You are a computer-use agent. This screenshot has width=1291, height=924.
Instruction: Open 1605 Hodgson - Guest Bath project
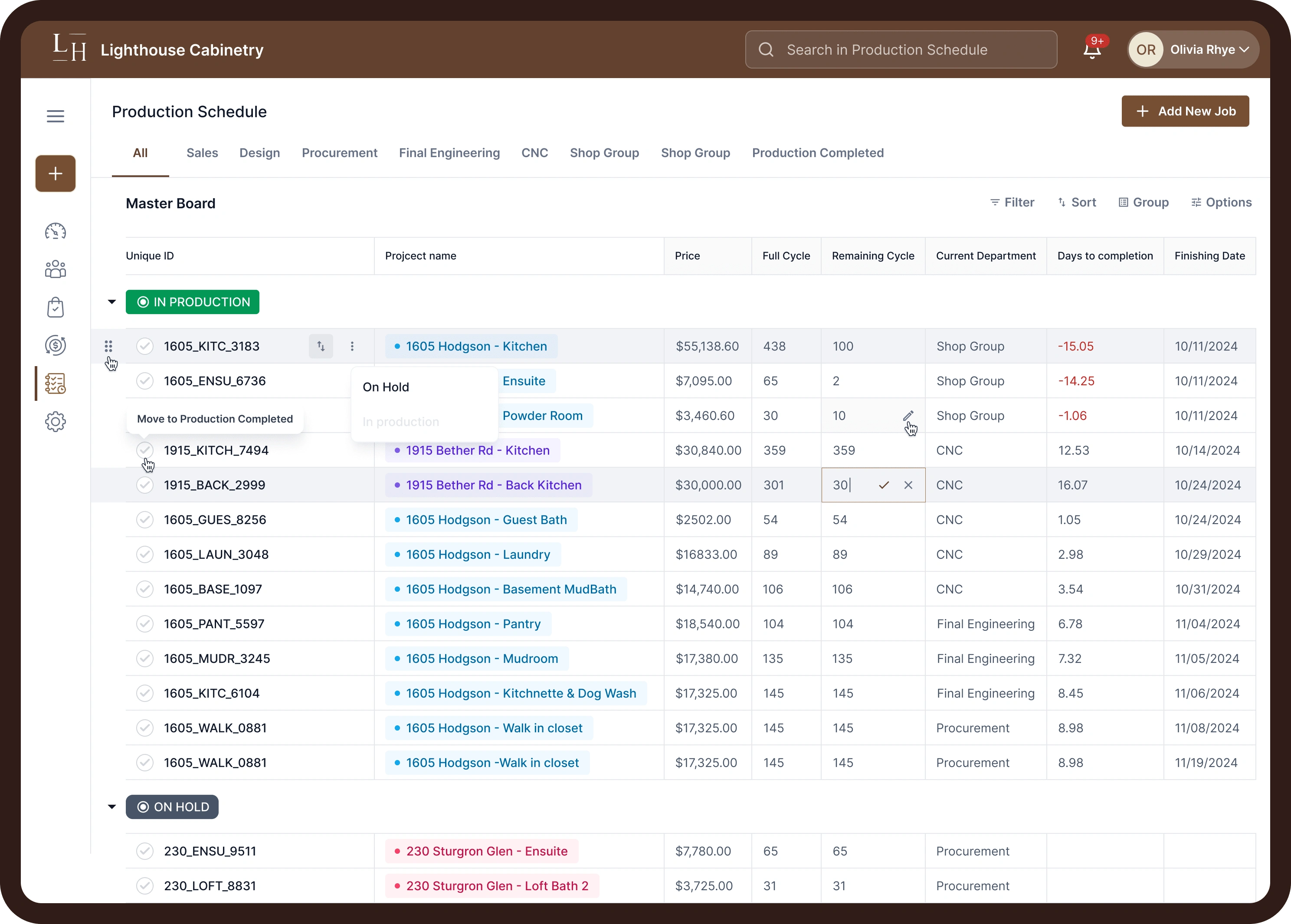tap(481, 519)
